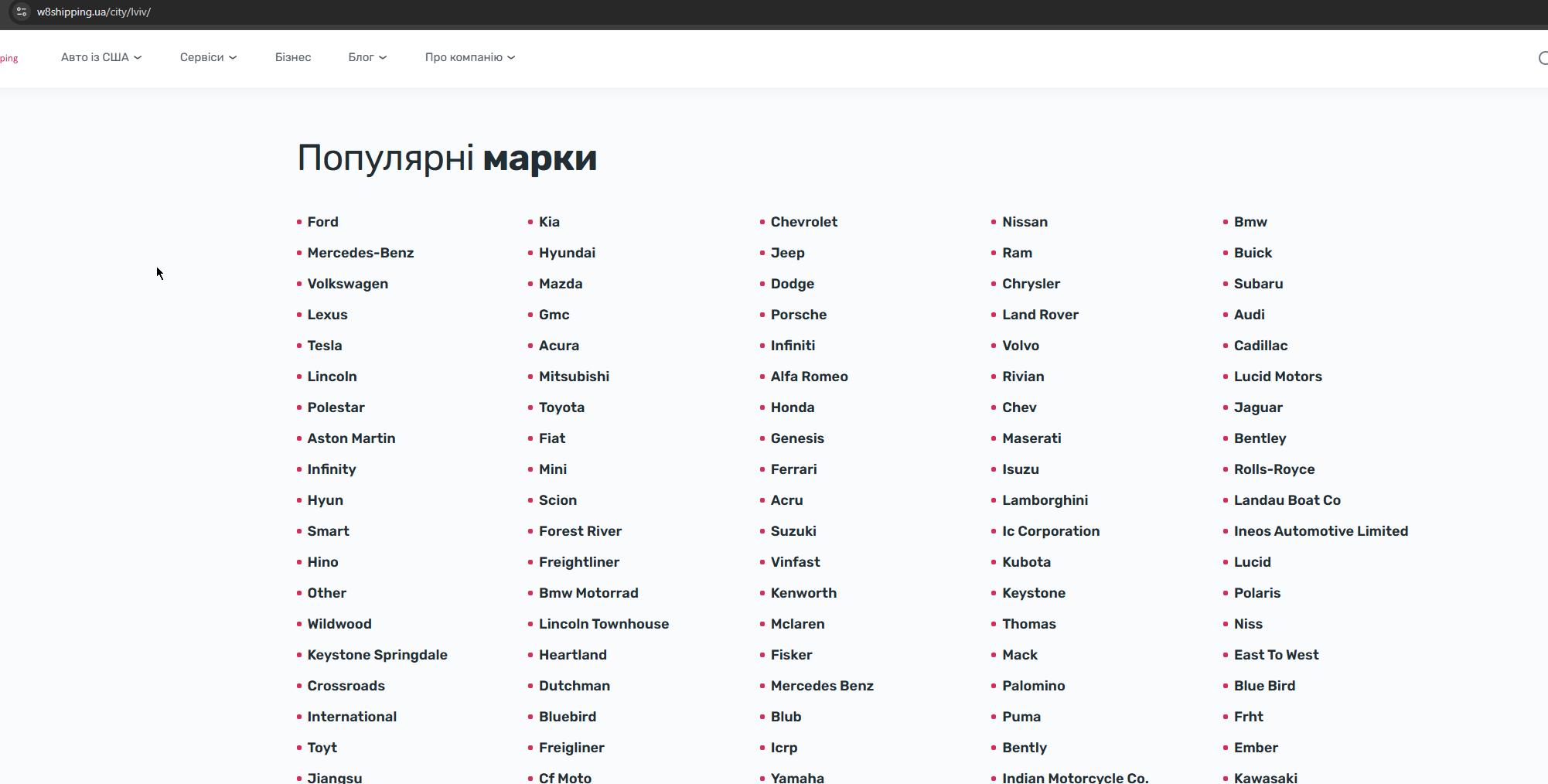Viewport: 1548px width, 784px height.
Task: Open the Polestar brand link
Action: [x=336, y=407]
